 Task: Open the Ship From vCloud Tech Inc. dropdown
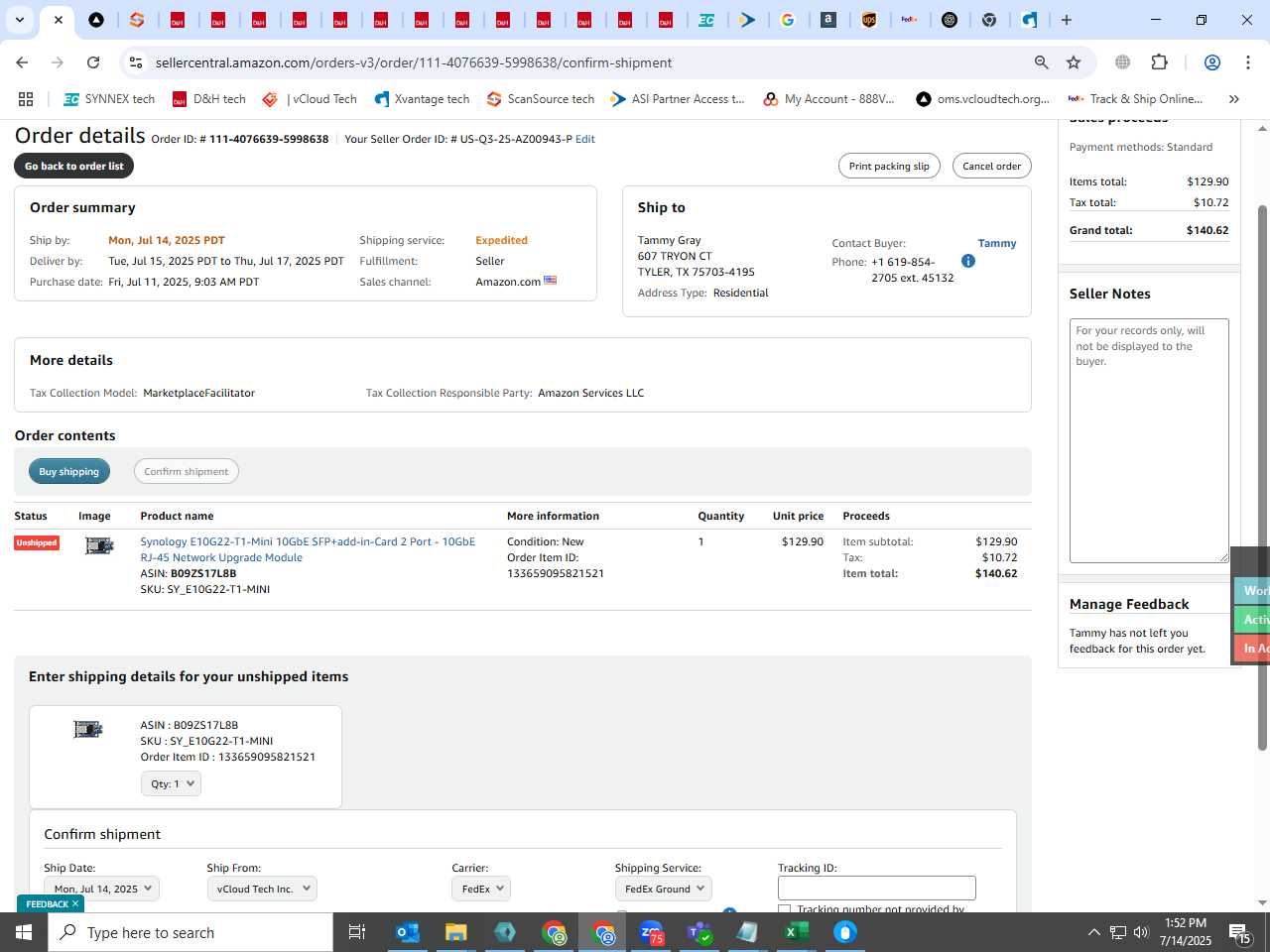click(262, 889)
